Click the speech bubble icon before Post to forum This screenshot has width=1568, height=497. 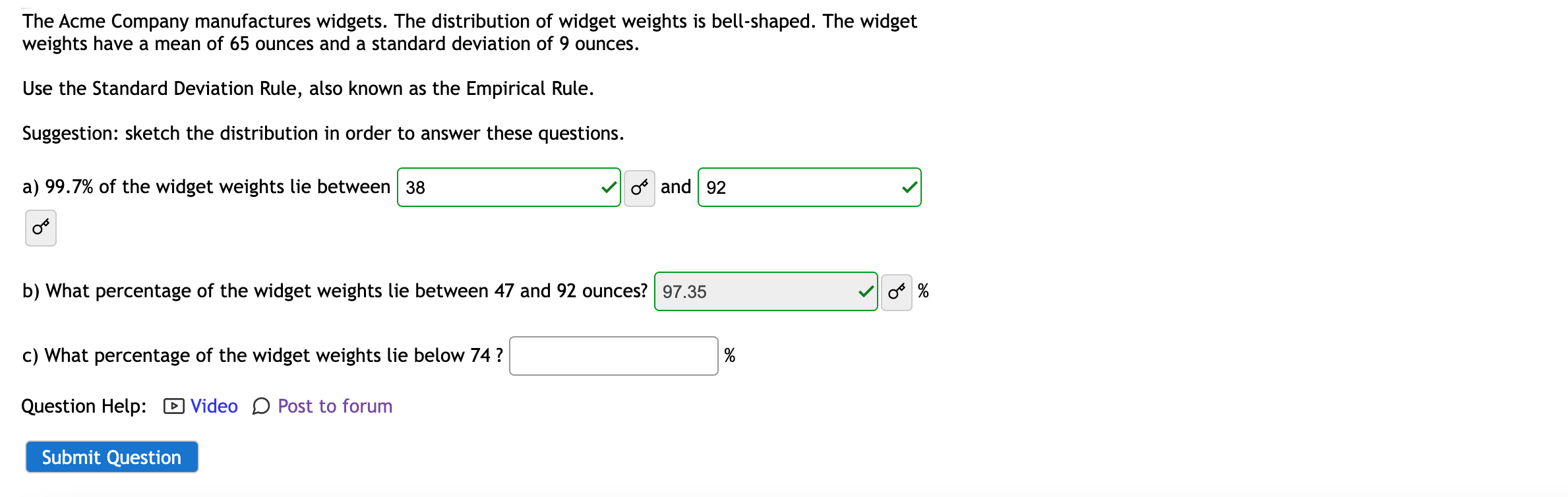click(260, 407)
